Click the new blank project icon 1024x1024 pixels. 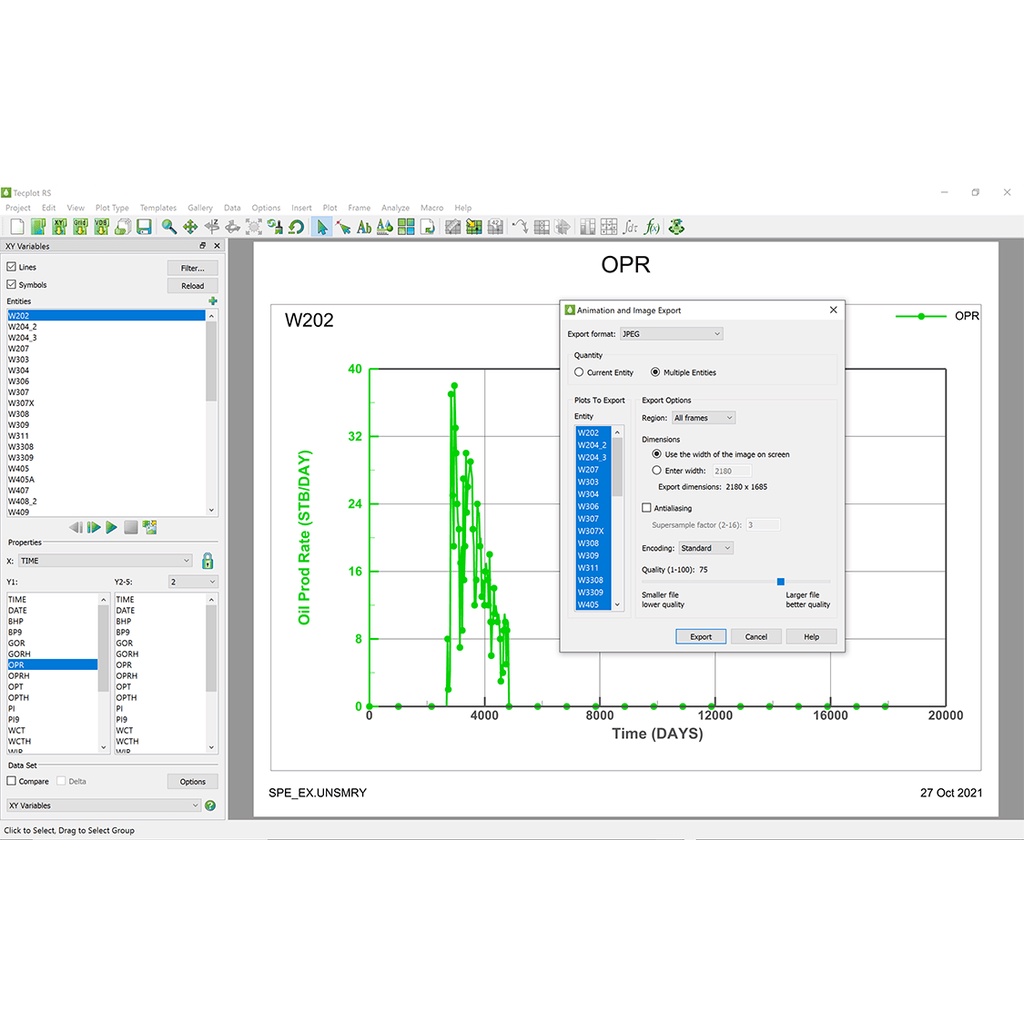tap(17, 227)
